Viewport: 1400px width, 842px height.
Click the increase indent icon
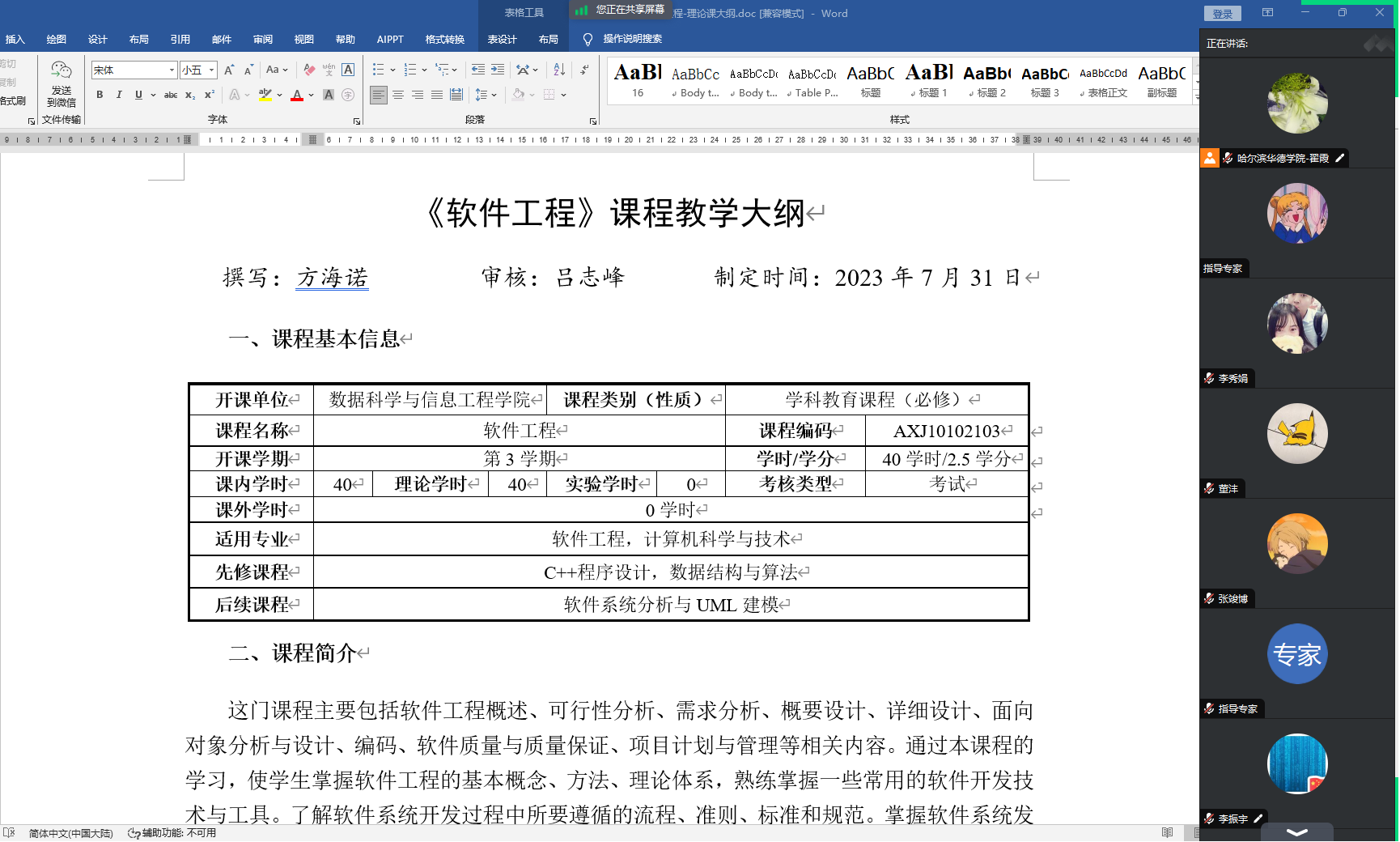point(498,70)
